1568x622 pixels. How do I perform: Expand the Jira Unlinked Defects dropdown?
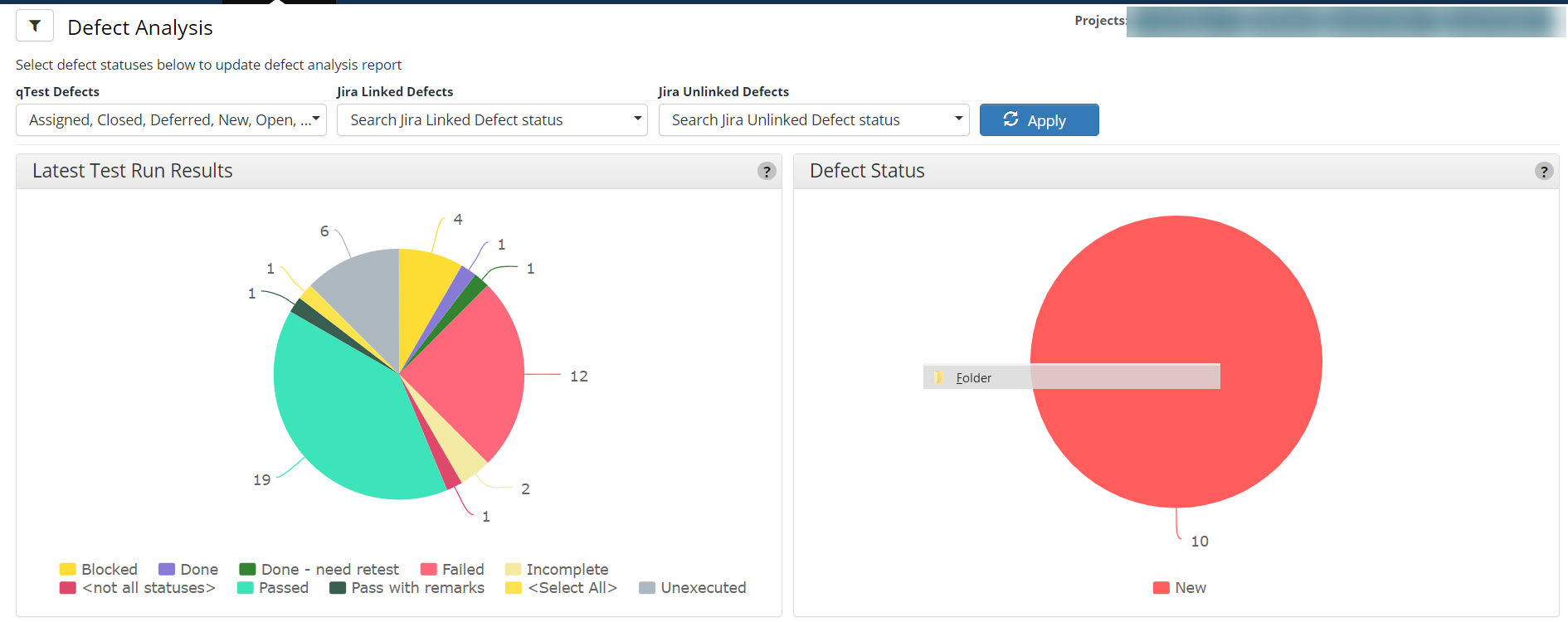point(813,119)
